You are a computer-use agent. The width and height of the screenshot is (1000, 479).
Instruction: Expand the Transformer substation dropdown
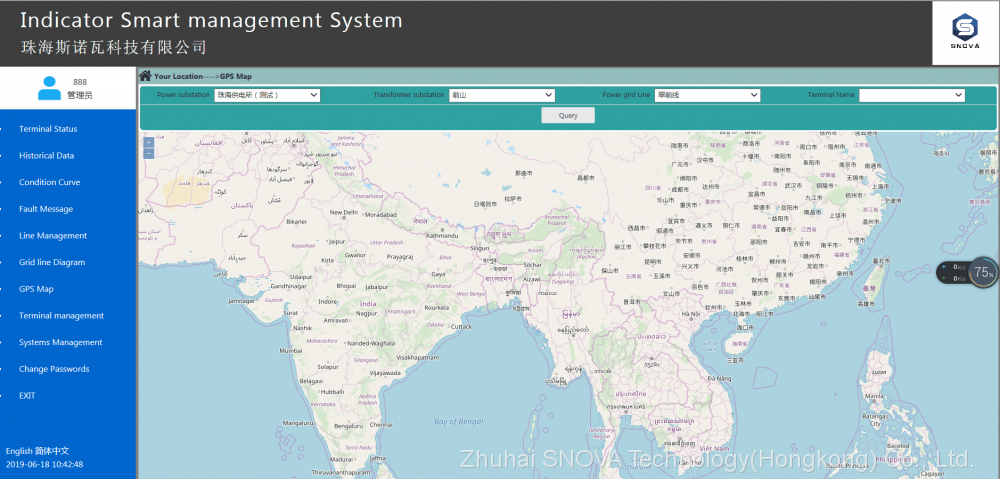coord(501,95)
